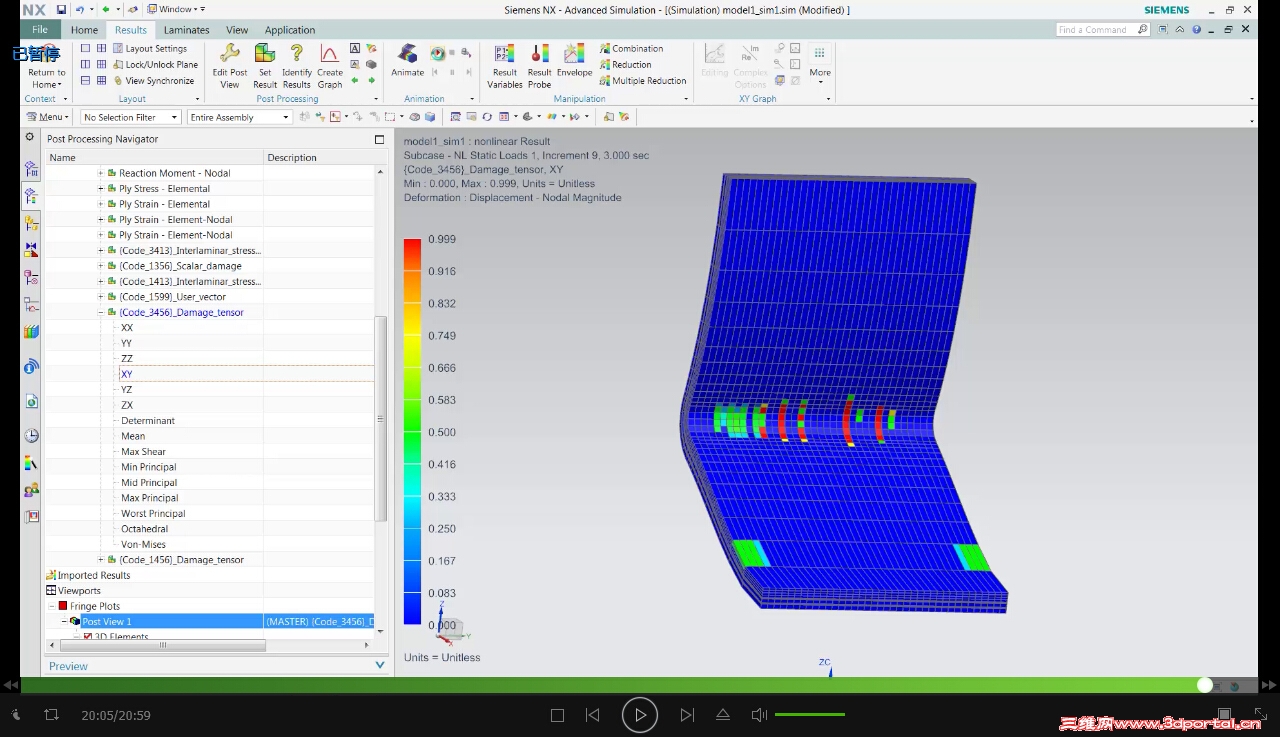Select the Von-Mises component

pyautogui.click(x=143, y=544)
